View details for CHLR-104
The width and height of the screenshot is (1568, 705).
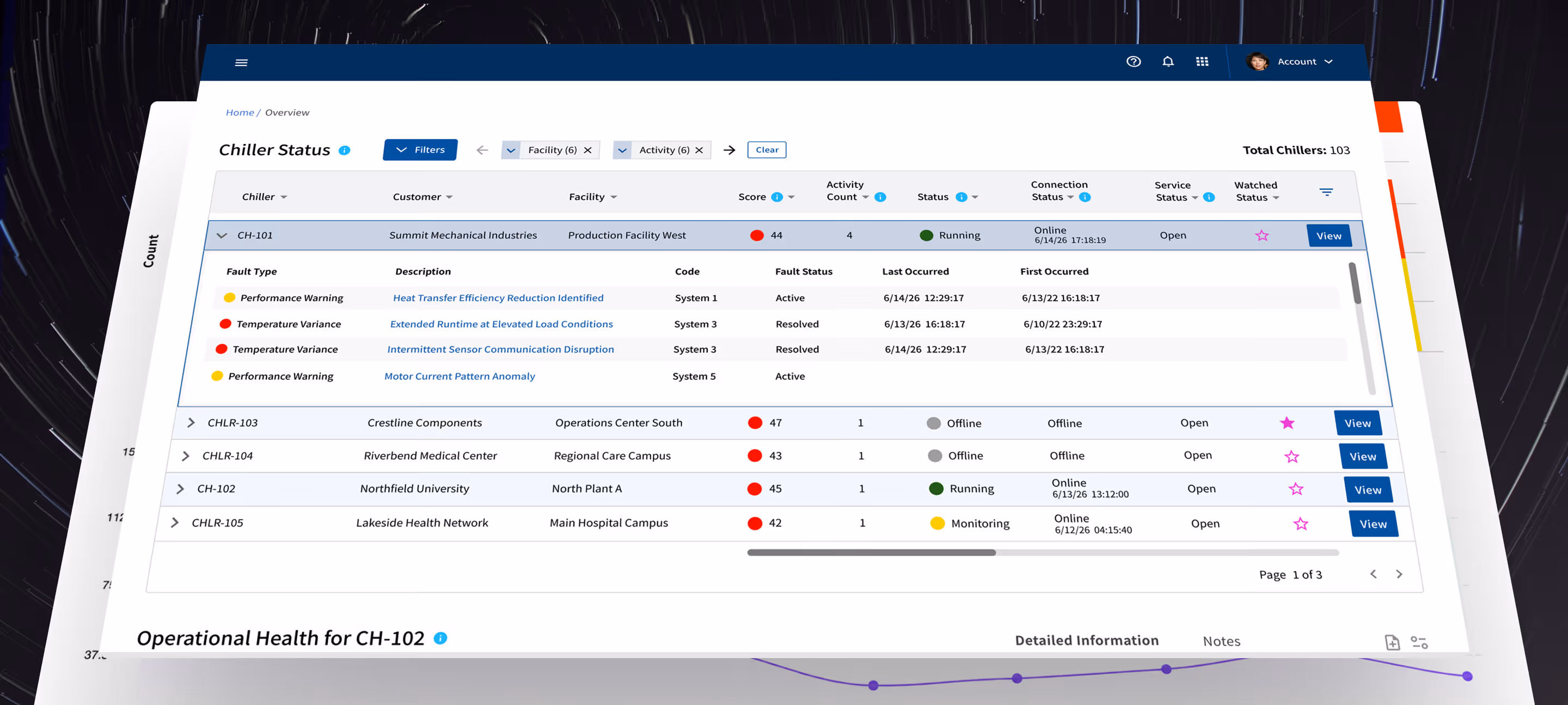click(1362, 457)
